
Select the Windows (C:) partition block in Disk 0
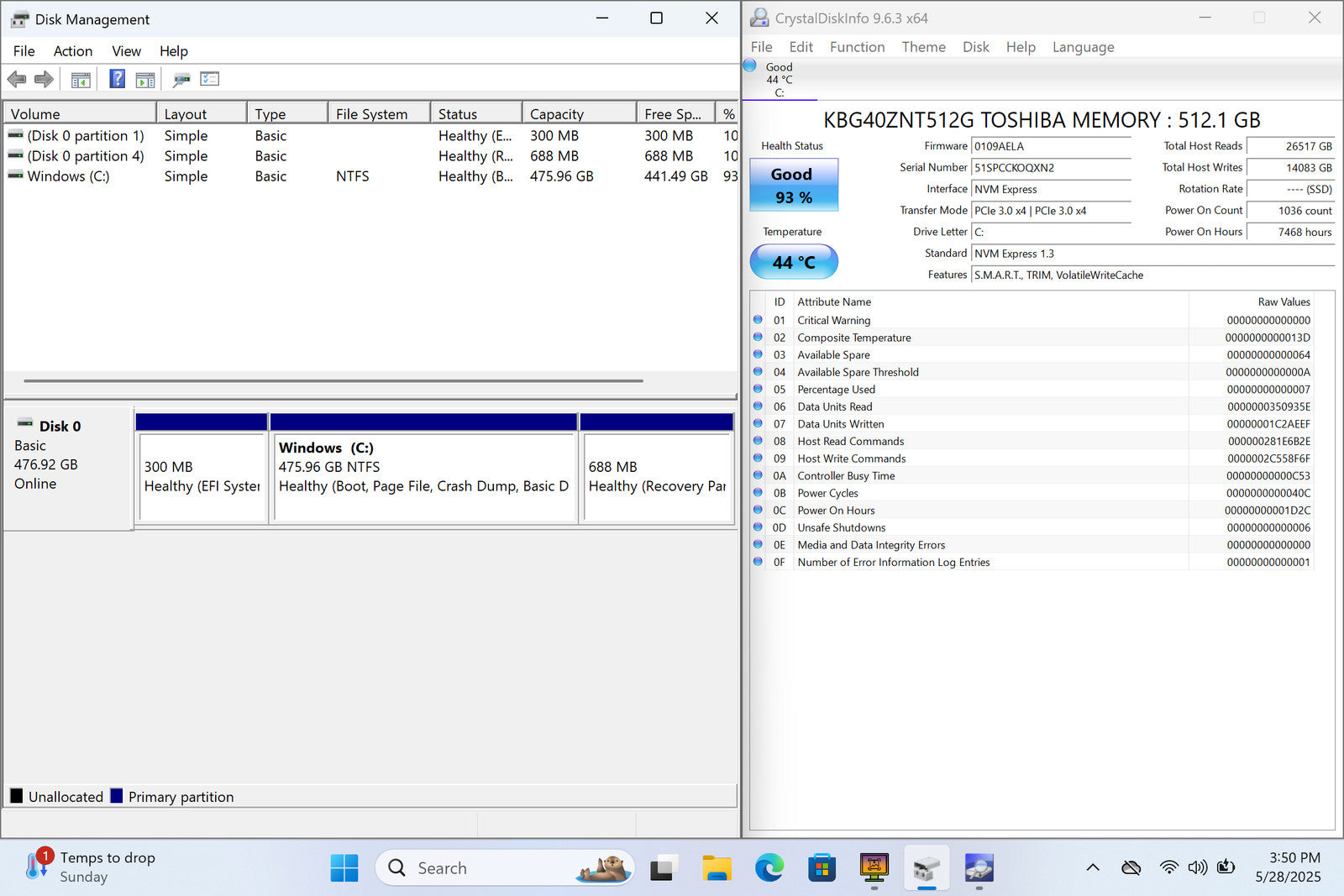point(423,476)
